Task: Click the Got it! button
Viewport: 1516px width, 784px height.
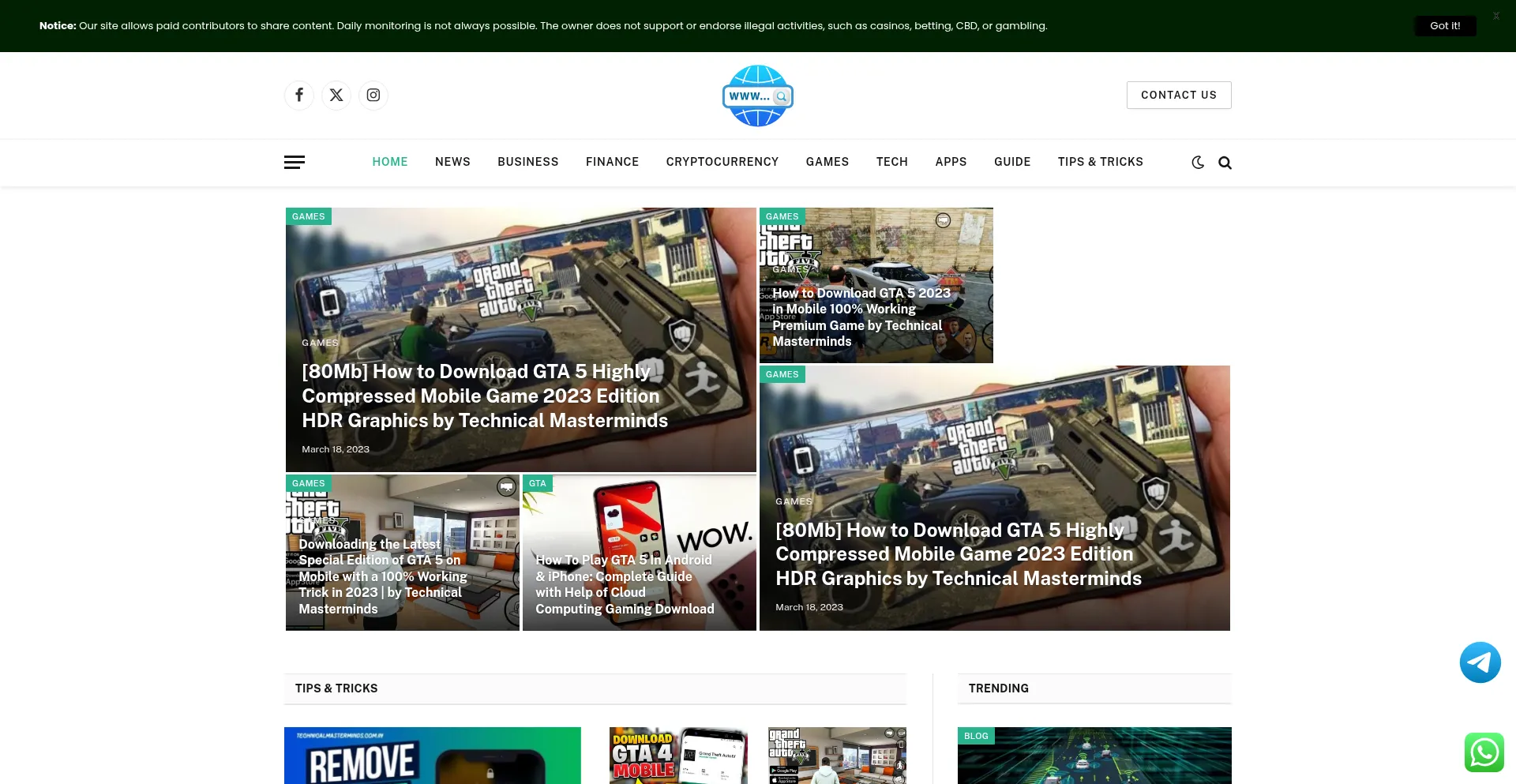Action: [x=1445, y=26]
